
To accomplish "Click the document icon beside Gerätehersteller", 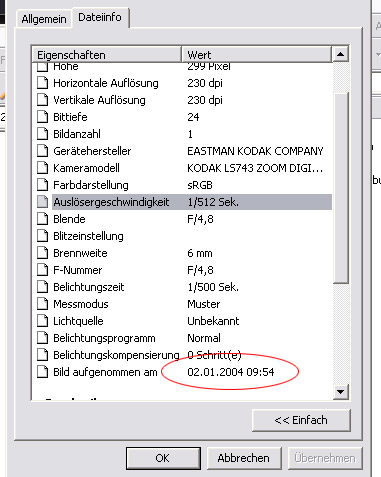I will tap(42, 151).
